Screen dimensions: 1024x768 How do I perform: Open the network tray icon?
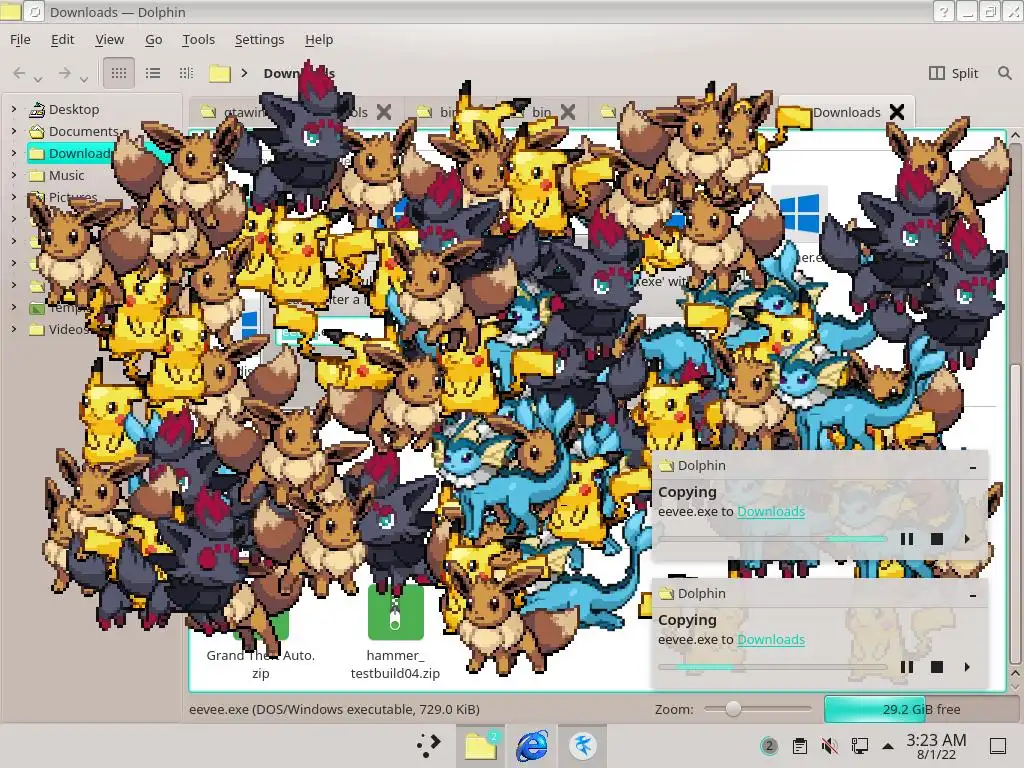point(859,745)
